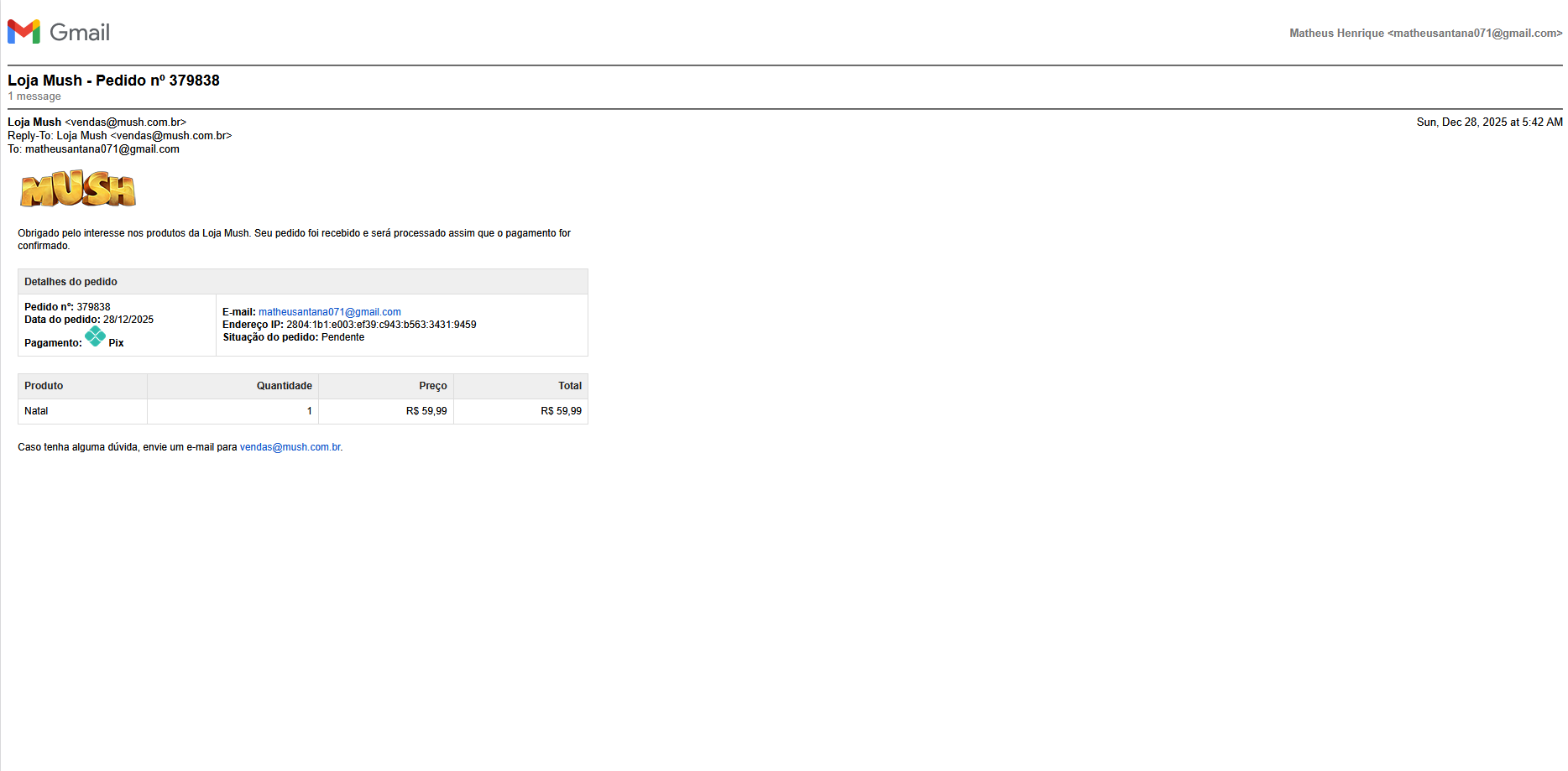Open the matheusantana071@gmail.com link in order details

(330, 312)
